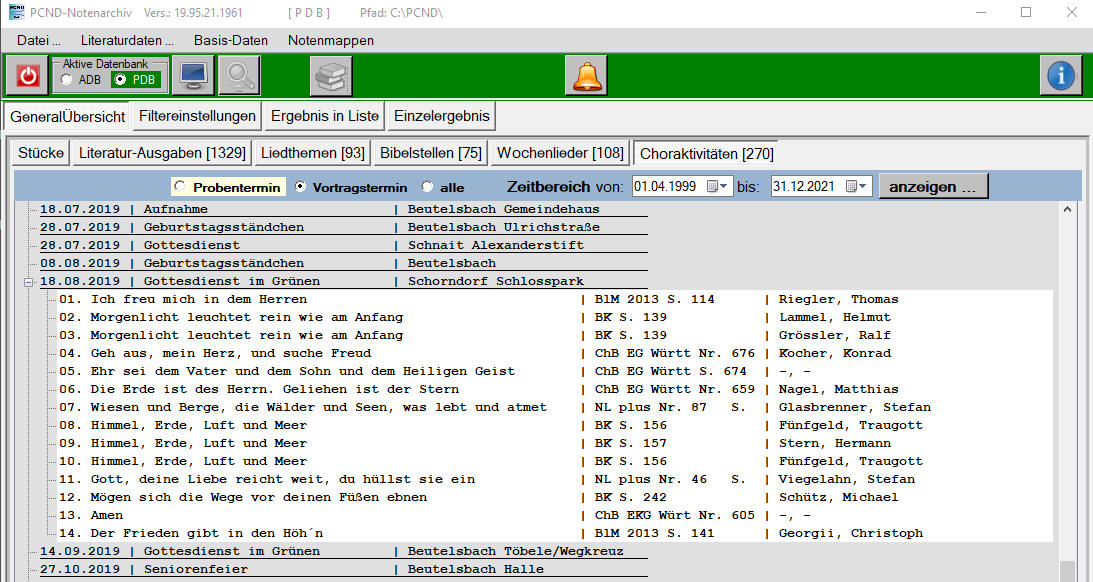This screenshot has height=582, width=1093.
Task: Select the Probentermin radio option
Action: tap(180, 187)
